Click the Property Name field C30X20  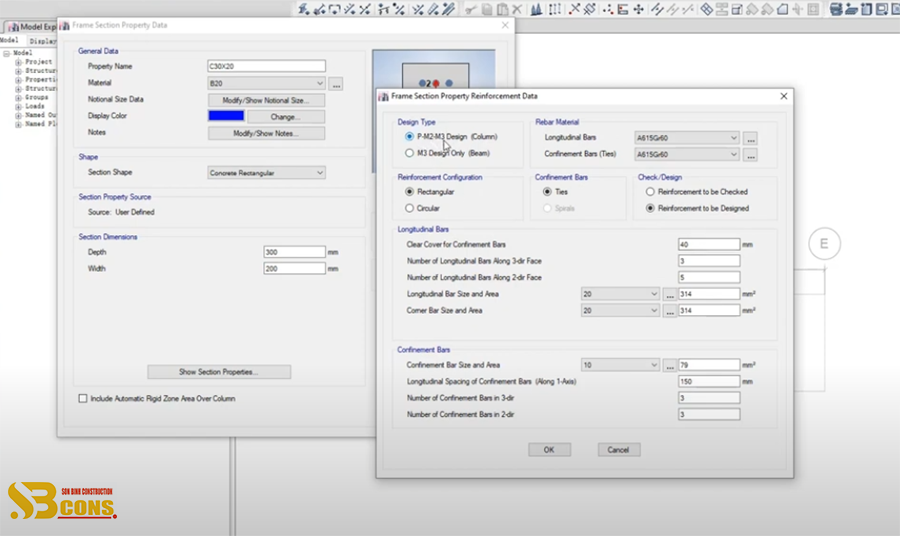click(x=266, y=66)
